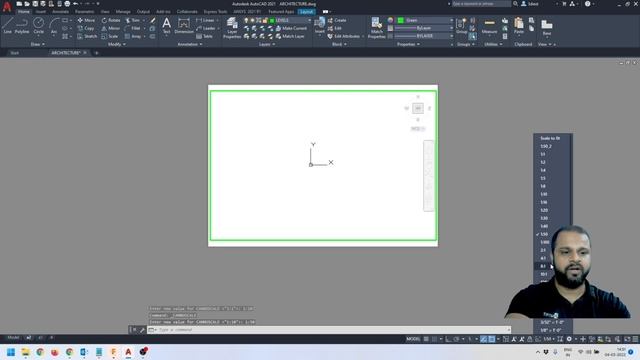This screenshot has height=360, width=640.
Task: Switch to the Home ribbon tab
Action: 24,11
